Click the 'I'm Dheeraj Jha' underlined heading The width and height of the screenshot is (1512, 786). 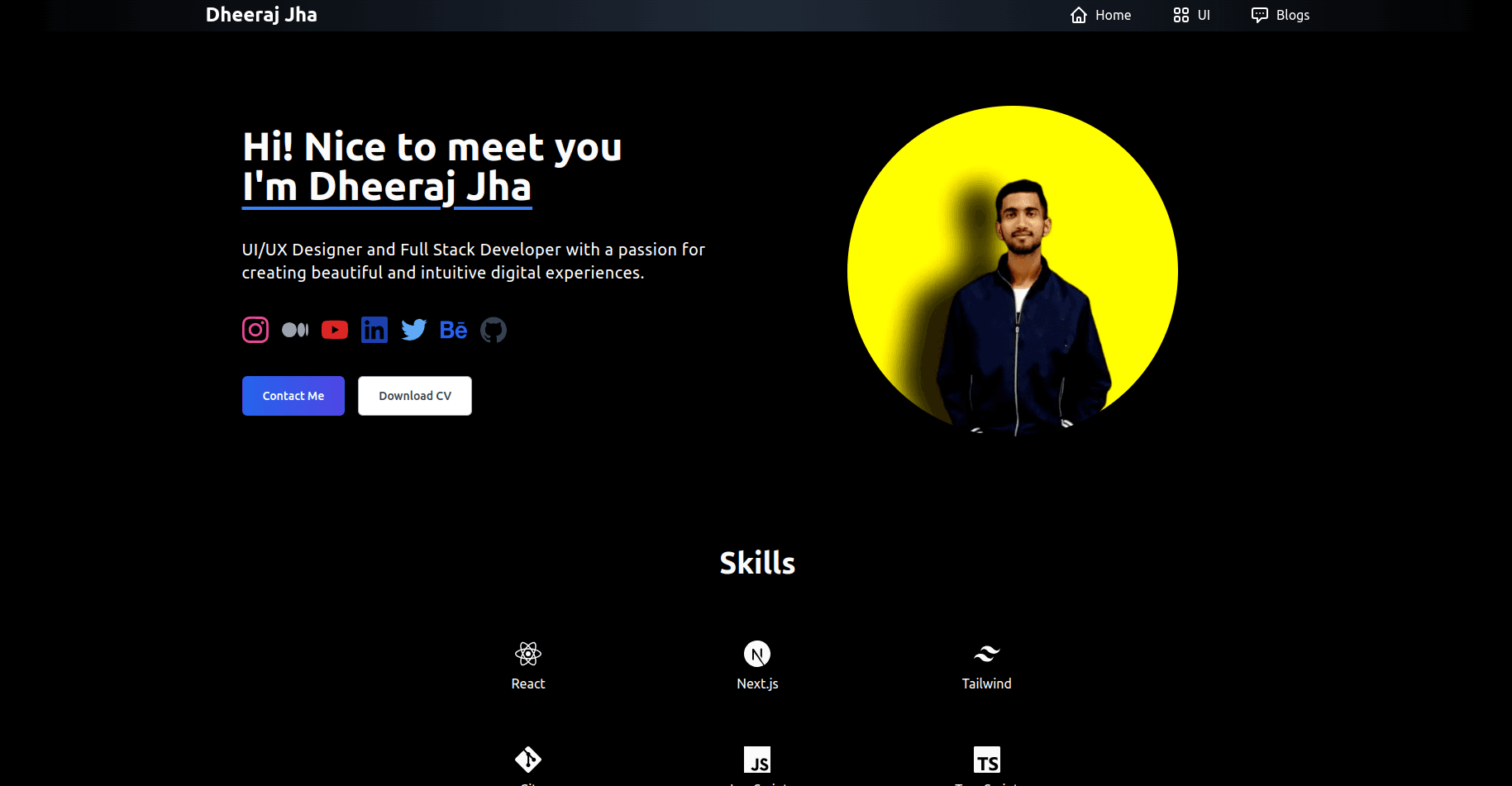click(387, 188)
